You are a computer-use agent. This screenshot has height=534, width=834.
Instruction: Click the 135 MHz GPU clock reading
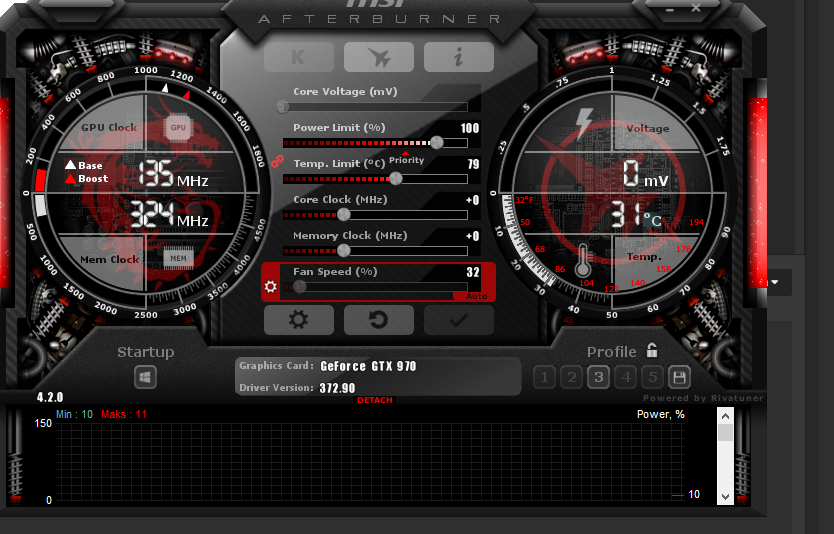[173, 174]
